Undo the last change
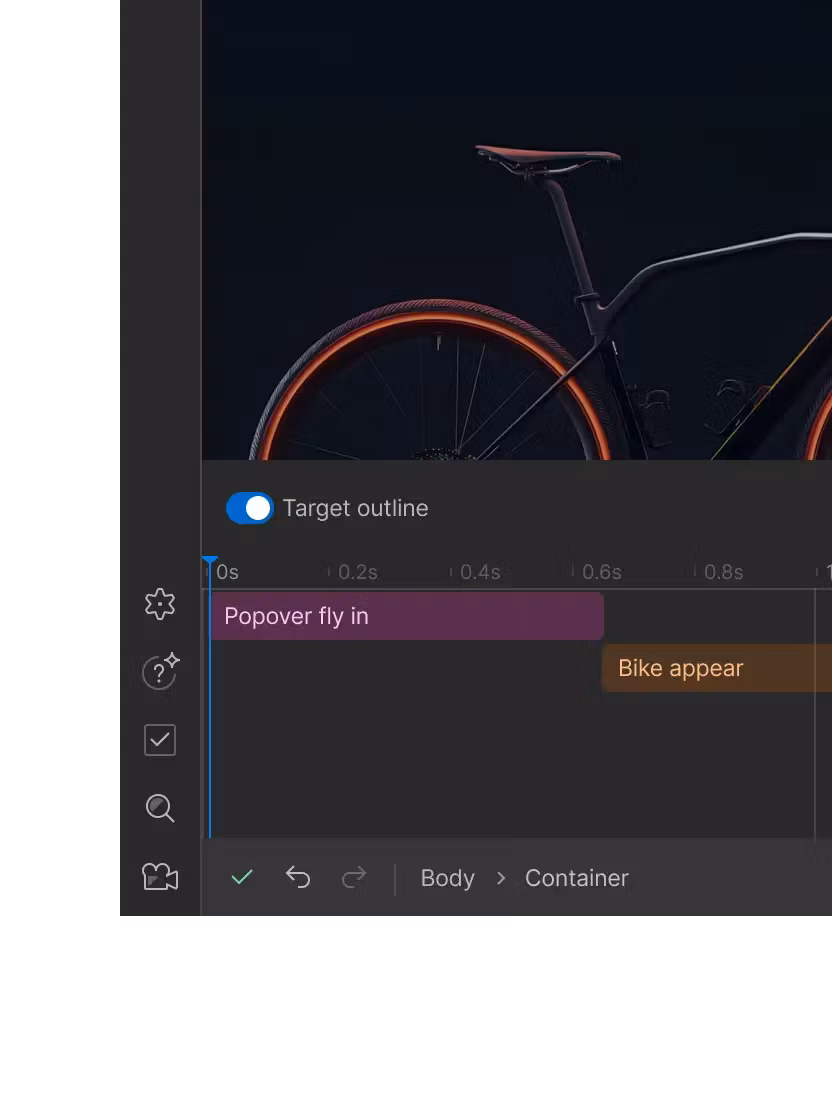 point(298,877)
